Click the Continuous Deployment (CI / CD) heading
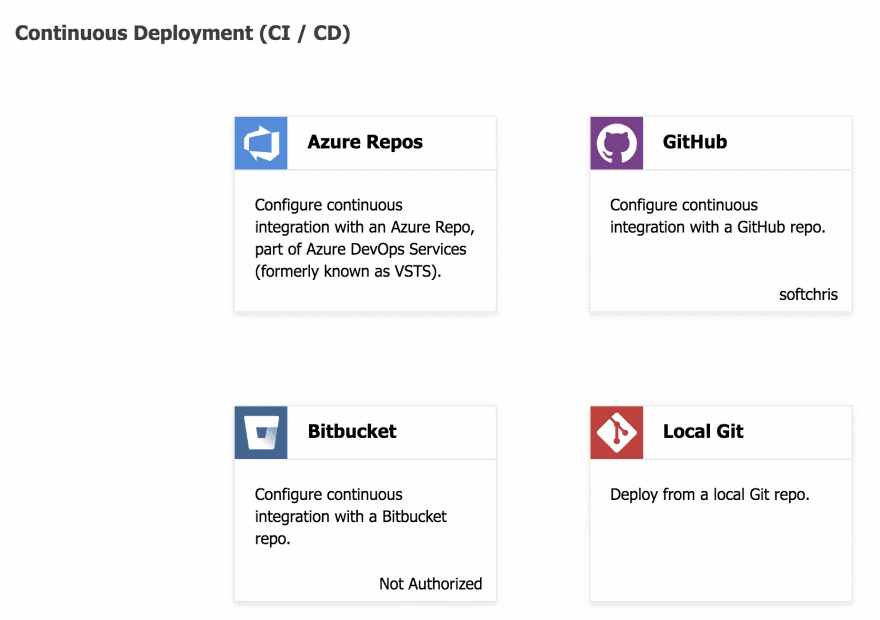The image size is (880, 620). click(x=182, y=33)
